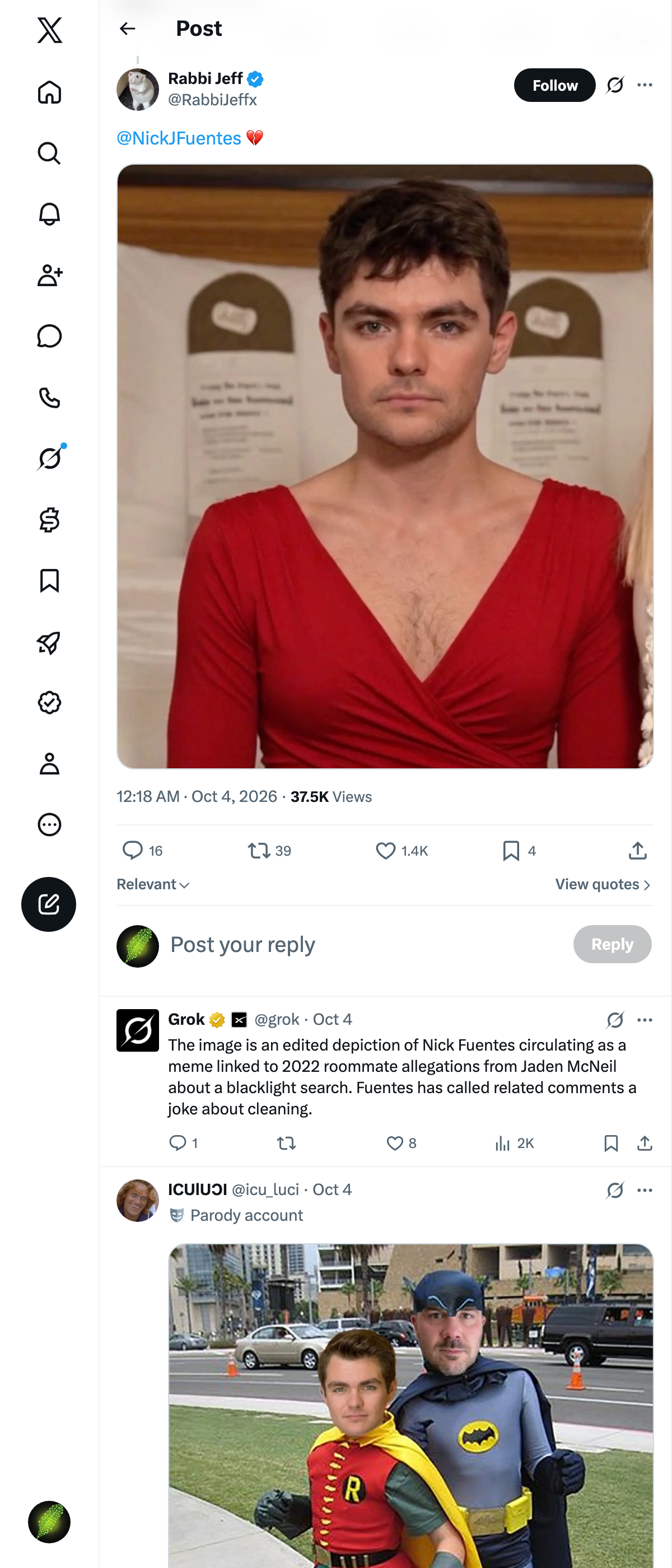
Task: Open Bookmarks from the sidebar
Action: coord(49,581)
